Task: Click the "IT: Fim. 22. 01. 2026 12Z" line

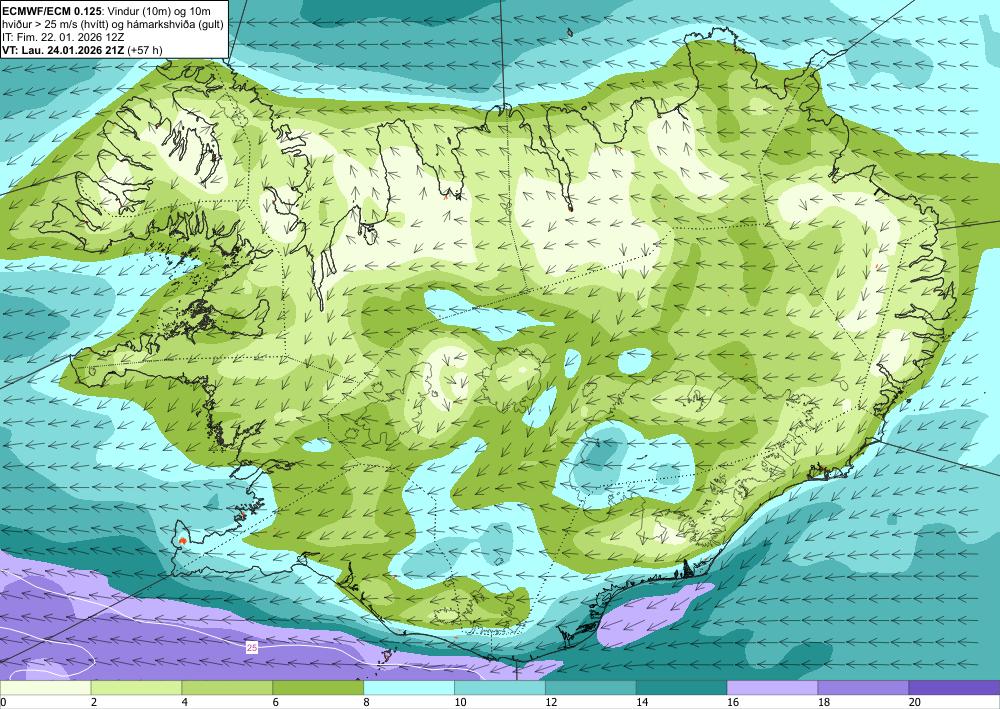Action: coord(63,36)
